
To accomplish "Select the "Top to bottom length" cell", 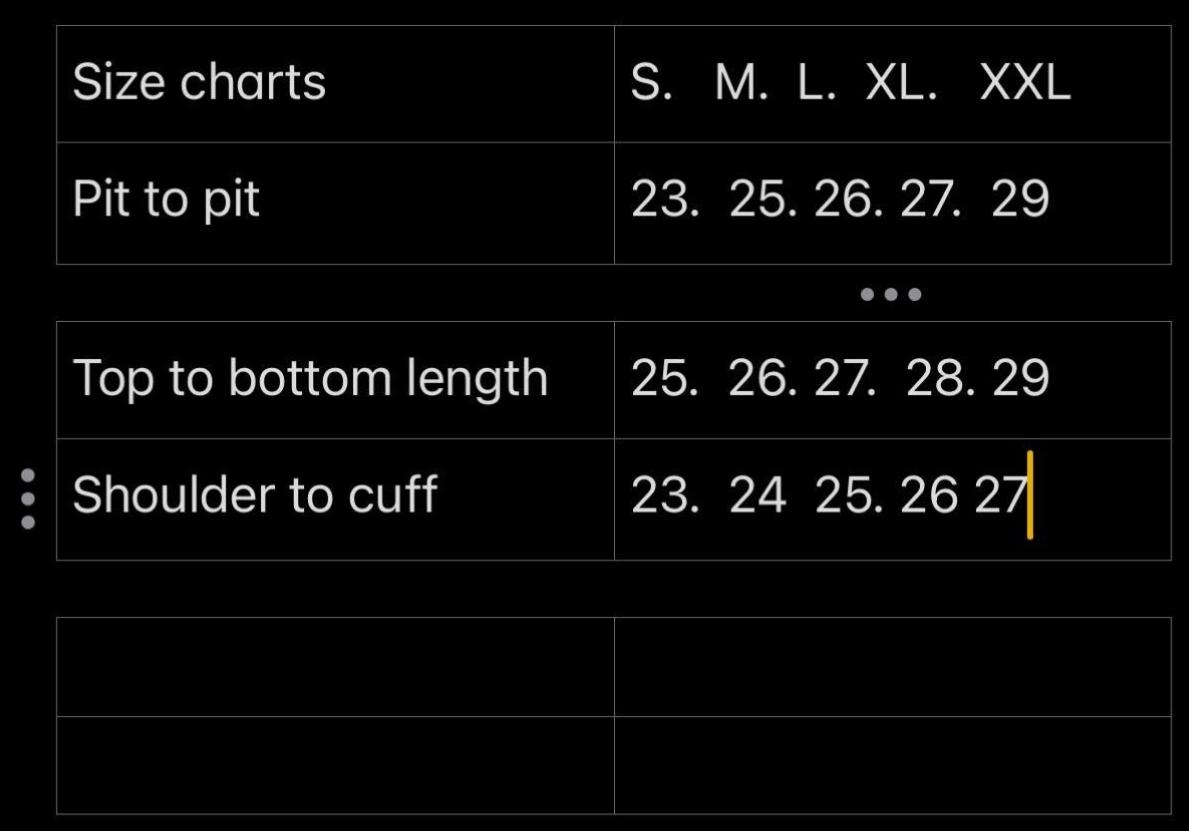I will [x=335, y=379].
